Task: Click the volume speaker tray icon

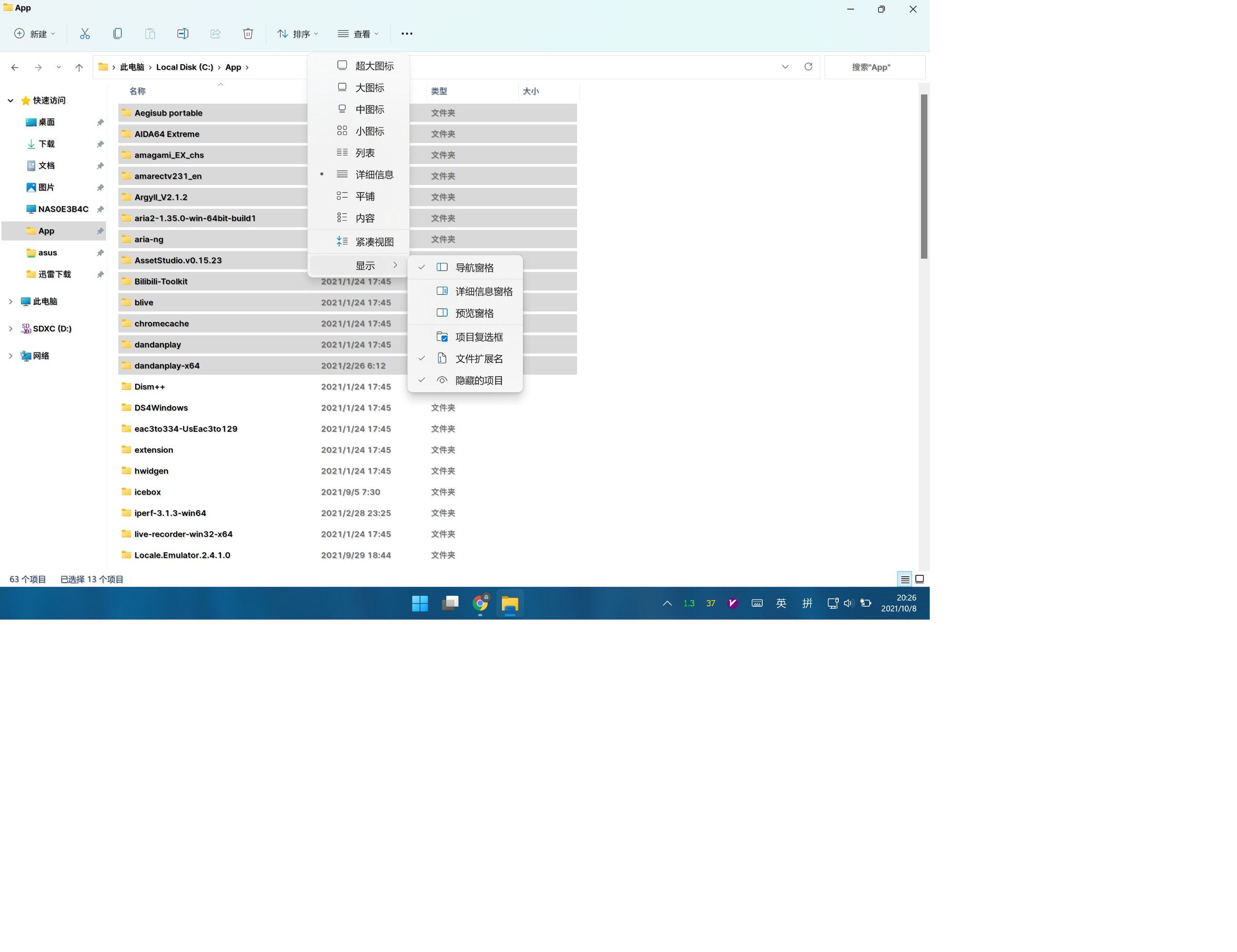Action: [848, 603]
